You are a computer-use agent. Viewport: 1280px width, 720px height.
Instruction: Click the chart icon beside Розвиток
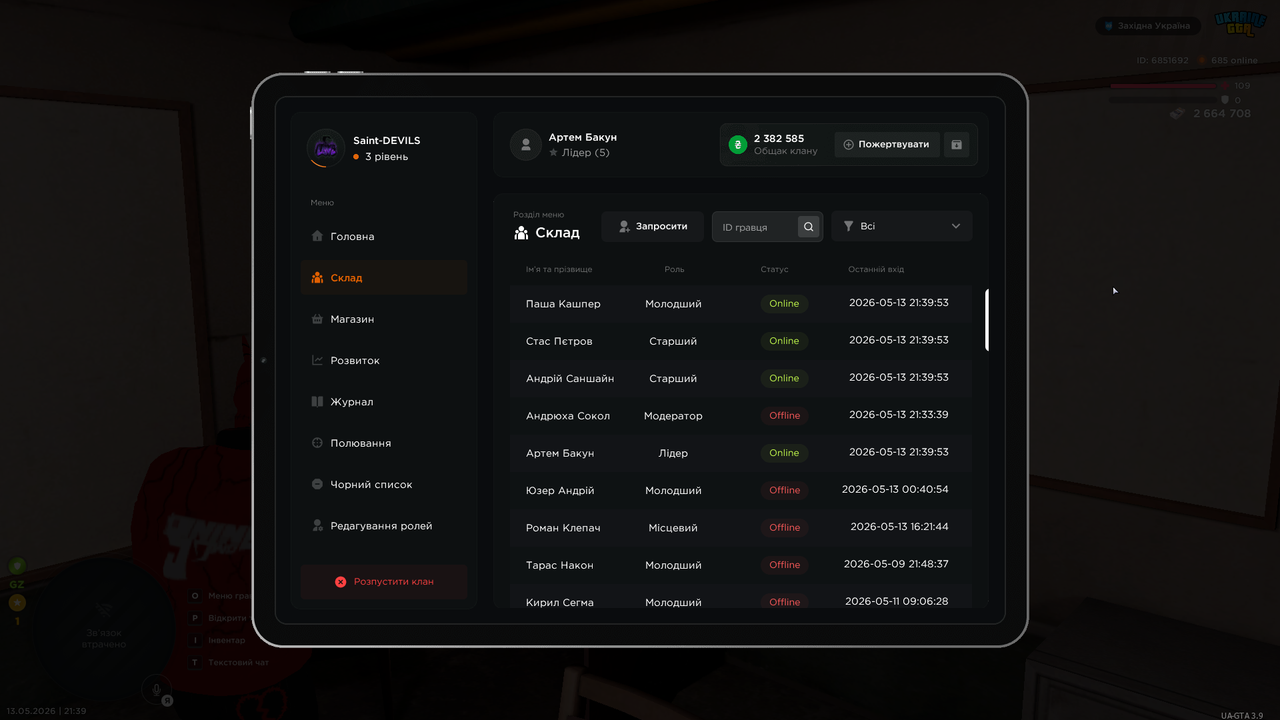click(317, 360)
